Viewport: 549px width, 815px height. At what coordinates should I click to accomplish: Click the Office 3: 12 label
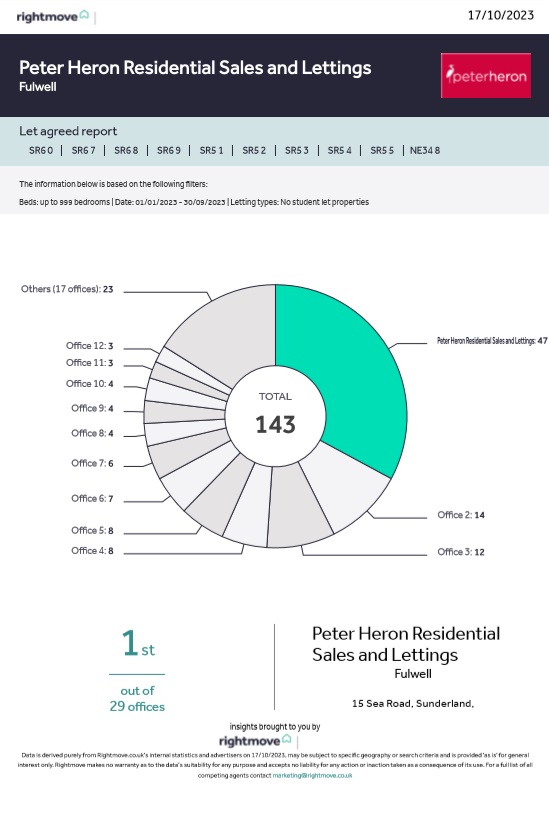[461, 552]
